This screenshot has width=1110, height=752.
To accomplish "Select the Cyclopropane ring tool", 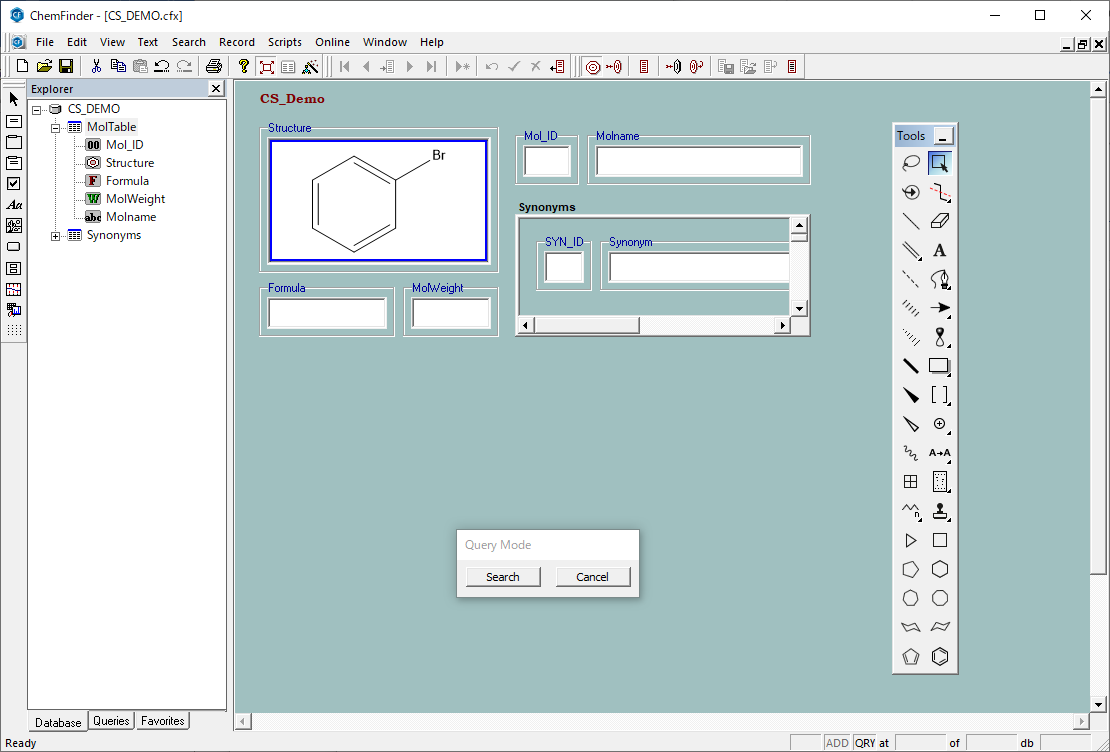I will click(x=910, y=540).
